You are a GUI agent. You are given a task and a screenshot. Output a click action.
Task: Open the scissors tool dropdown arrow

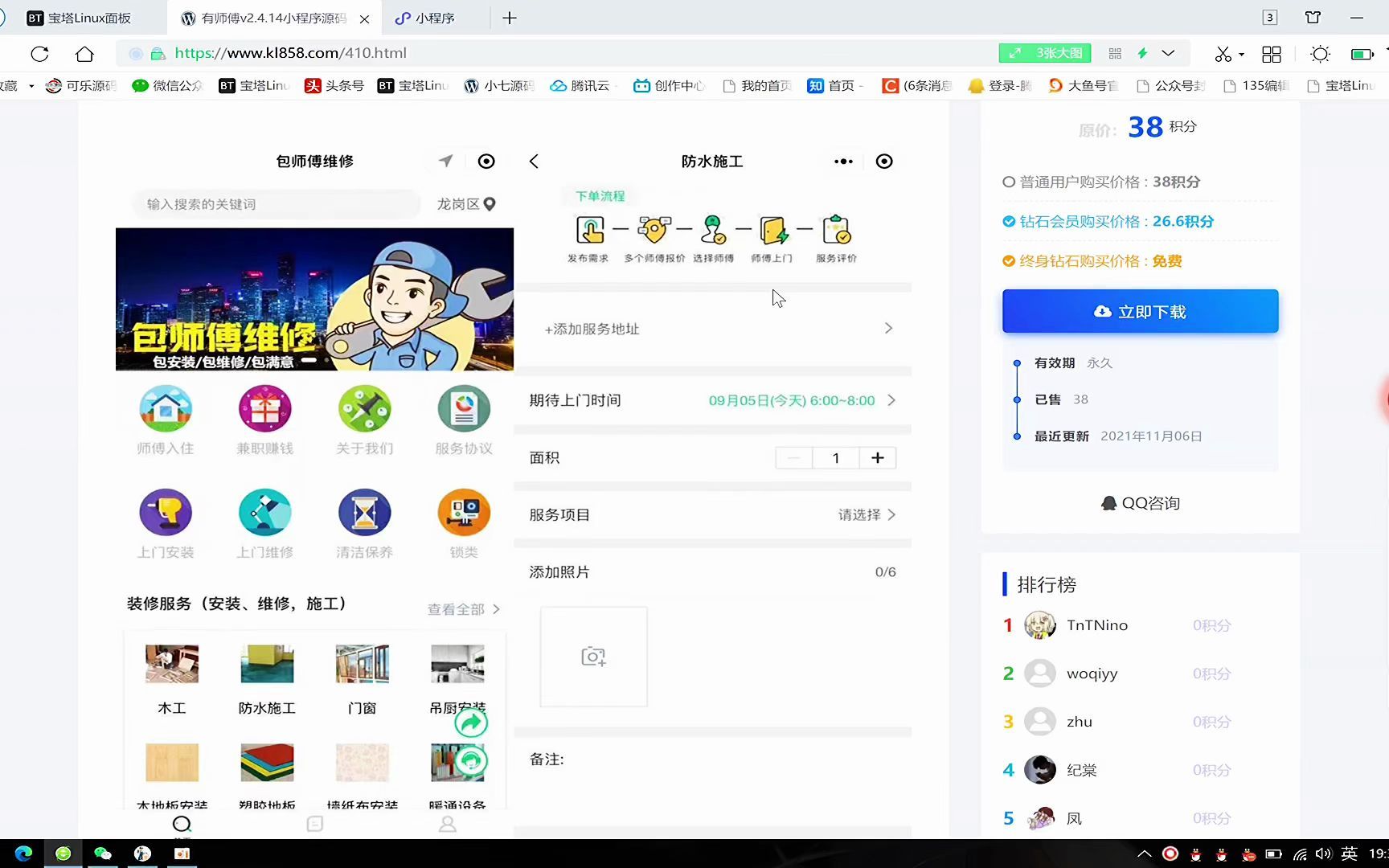pyautogui.click(x=1242, y=55)
